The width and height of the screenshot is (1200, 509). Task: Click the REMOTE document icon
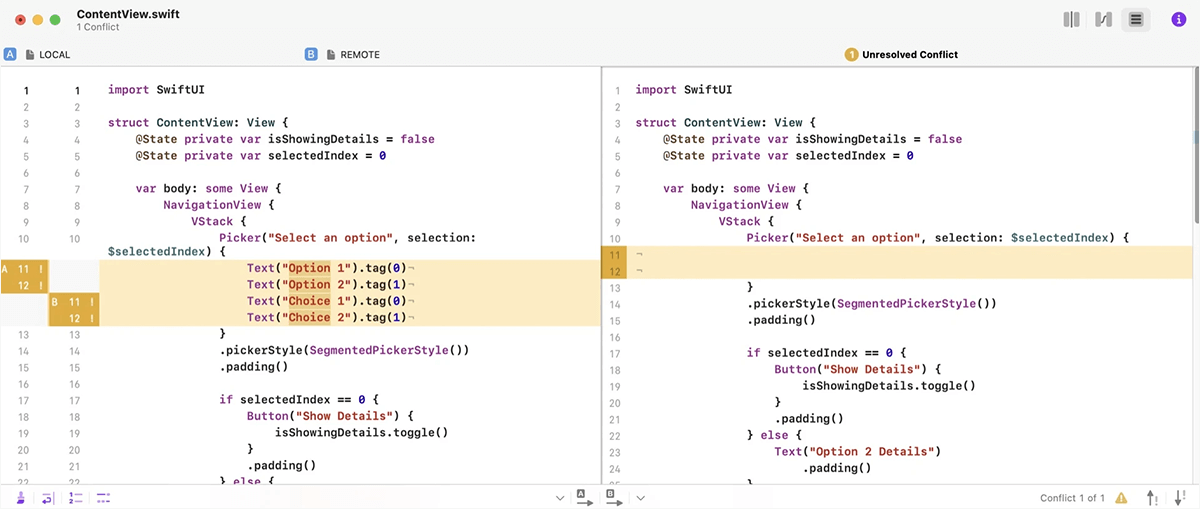[x=331, y=54]
